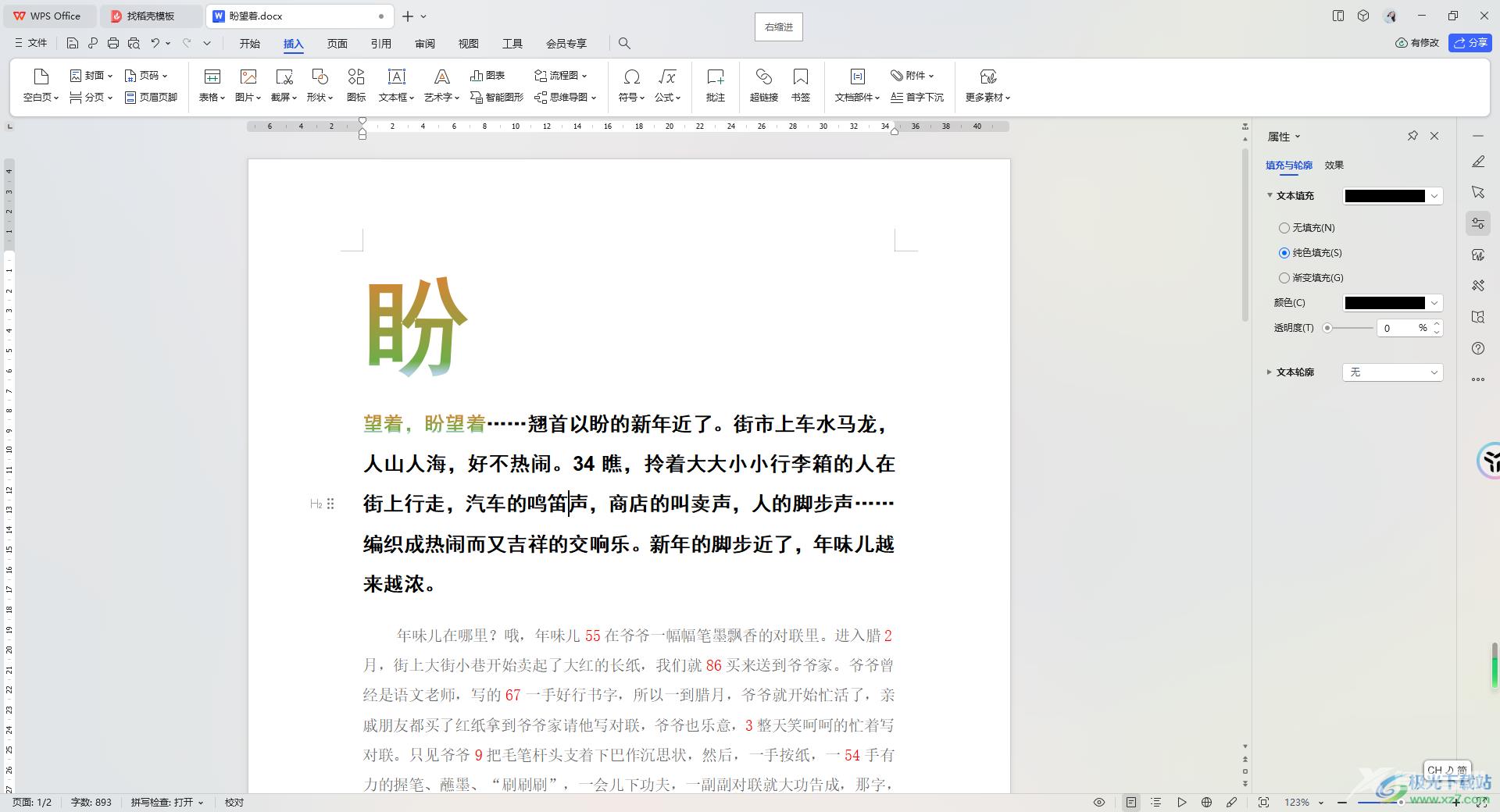This screenshot has height=812, width=1500.
Task: Open More Materials gallery
Action: [x=988, y=85]
